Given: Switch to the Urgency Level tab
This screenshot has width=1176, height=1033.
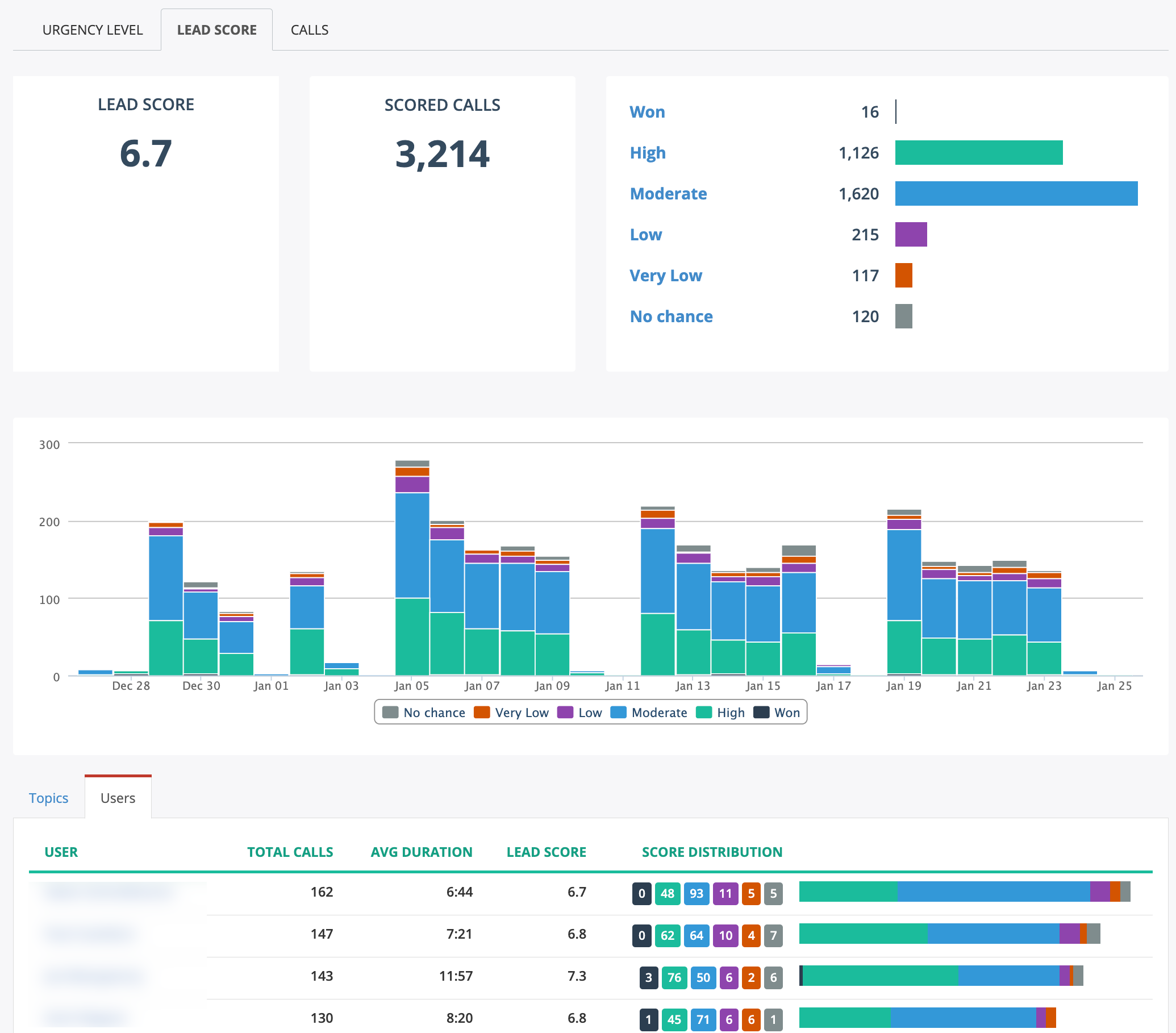Looking at the screenshot, I should [92, 30].
